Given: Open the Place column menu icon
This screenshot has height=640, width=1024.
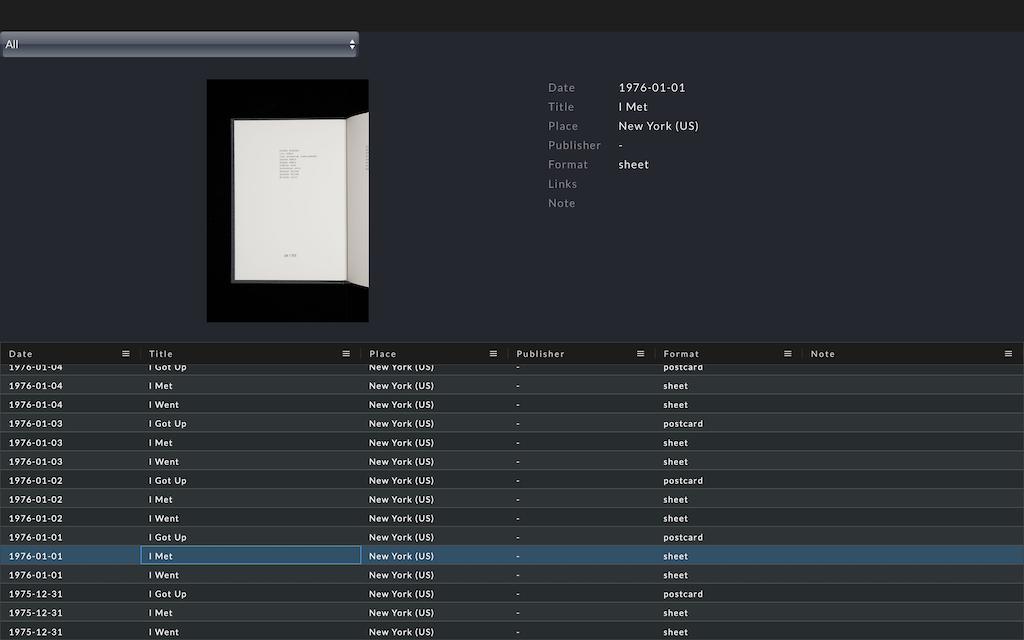Looking at the screenshot, I should [x=493, y=353].
